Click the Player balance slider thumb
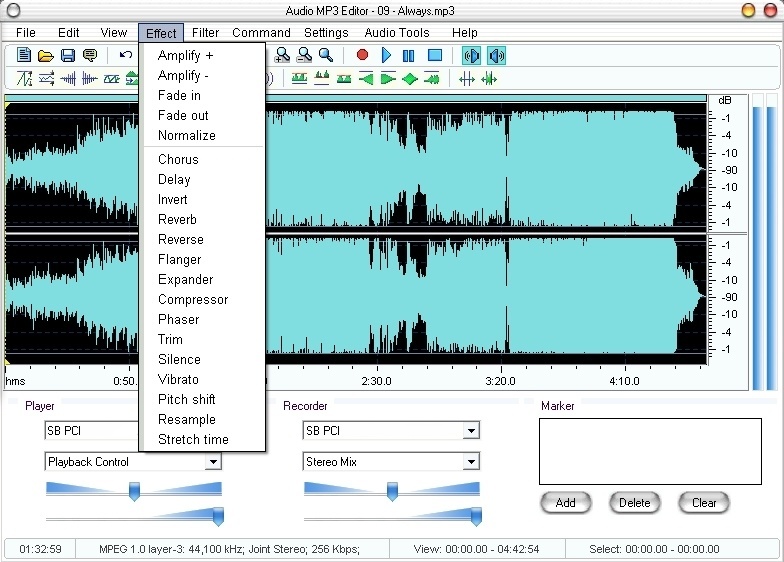This screenshot has width=784, height=562. click(134, 490)
